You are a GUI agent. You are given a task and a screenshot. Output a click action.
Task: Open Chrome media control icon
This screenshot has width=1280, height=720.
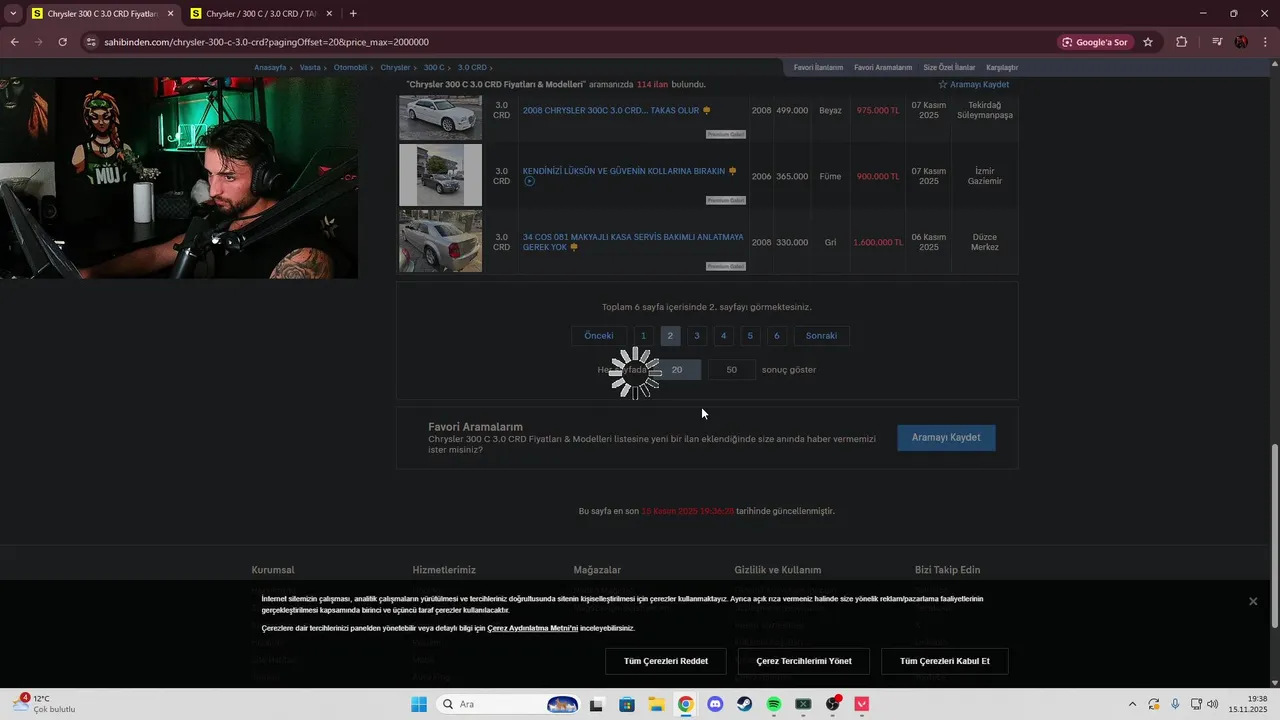click(1217, 42)
